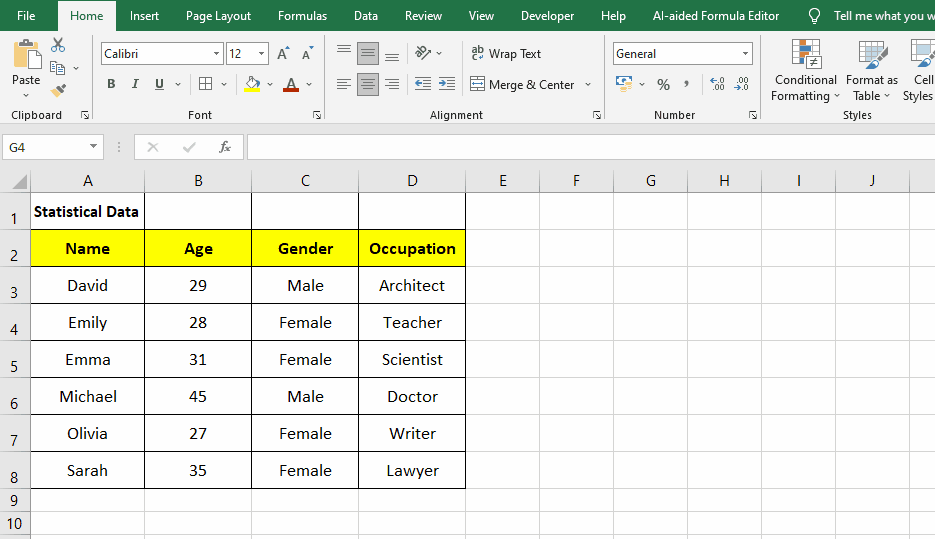Switch to the Page Layout tab
The width and height of the screenshot is (935, 539).
point(218,16)
